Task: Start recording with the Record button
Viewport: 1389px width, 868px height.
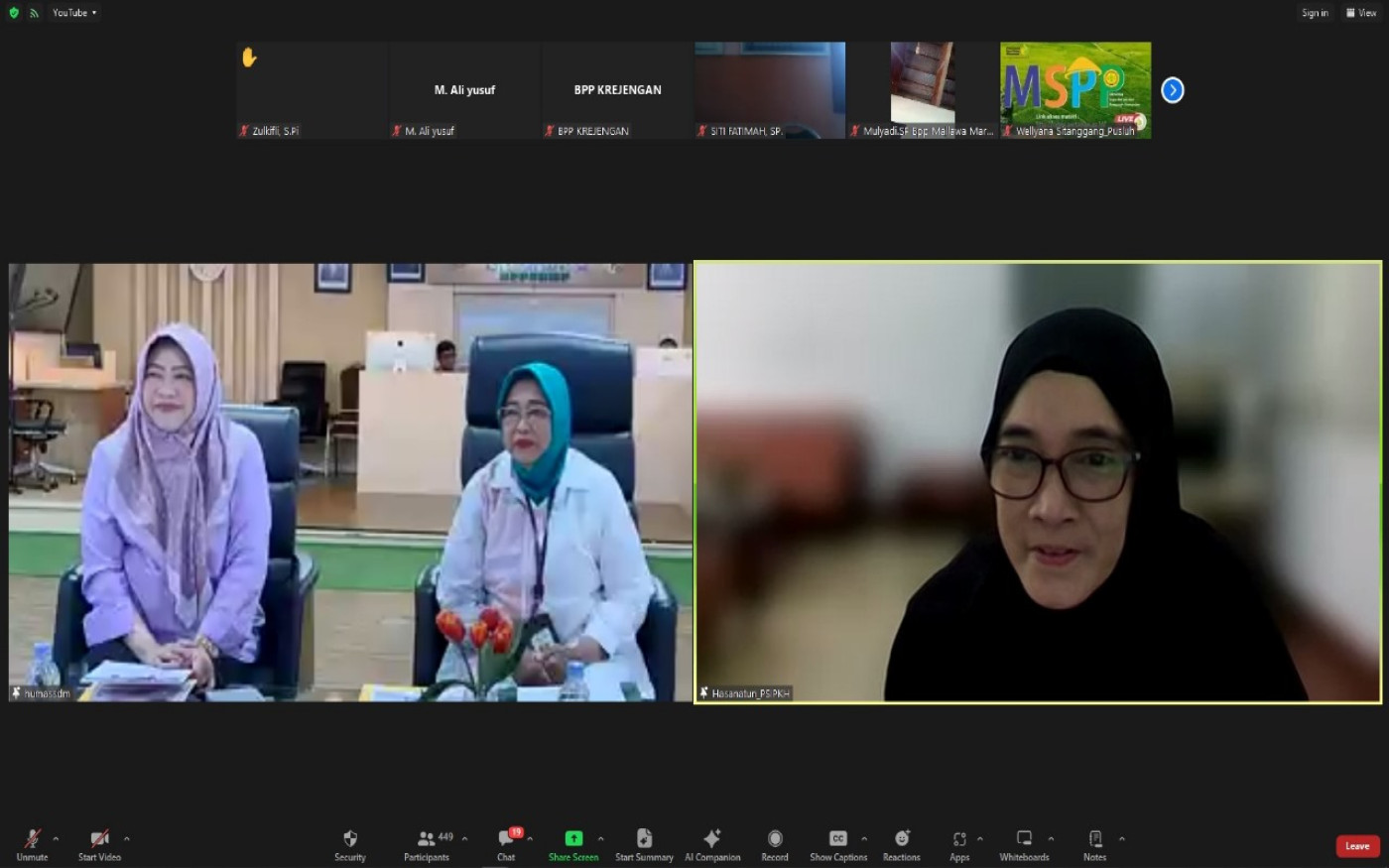Action: click(x=775, y=844)
